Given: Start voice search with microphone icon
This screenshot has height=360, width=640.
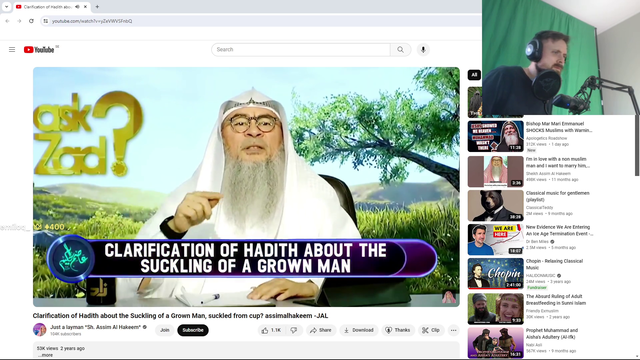Looking at the screenshot, I should click(423, 49).
